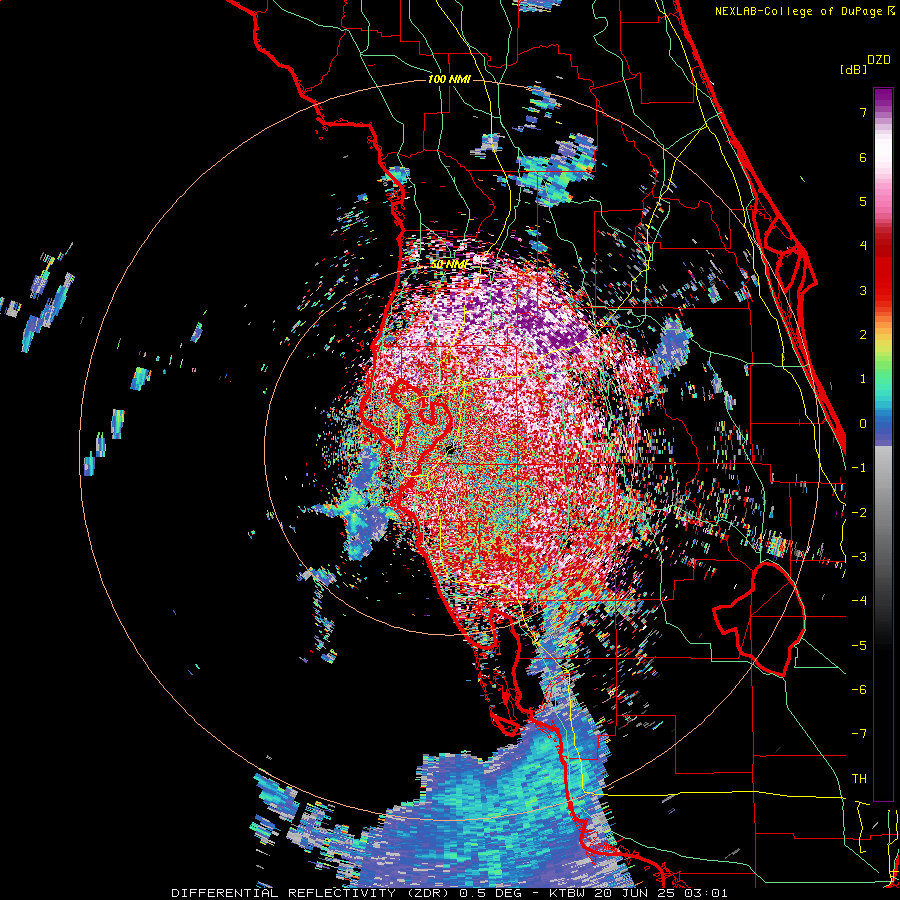
Task: Click the TH label on the scale
Action: [x=859, y=779]
